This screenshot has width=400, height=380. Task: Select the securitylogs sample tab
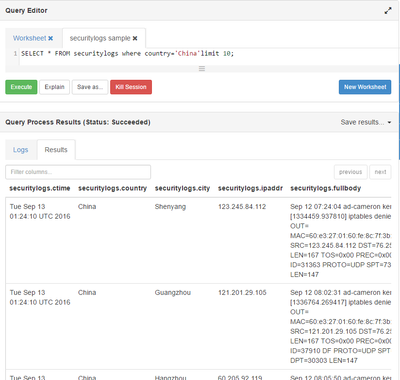pyautogui.click(x=100, y=38)
